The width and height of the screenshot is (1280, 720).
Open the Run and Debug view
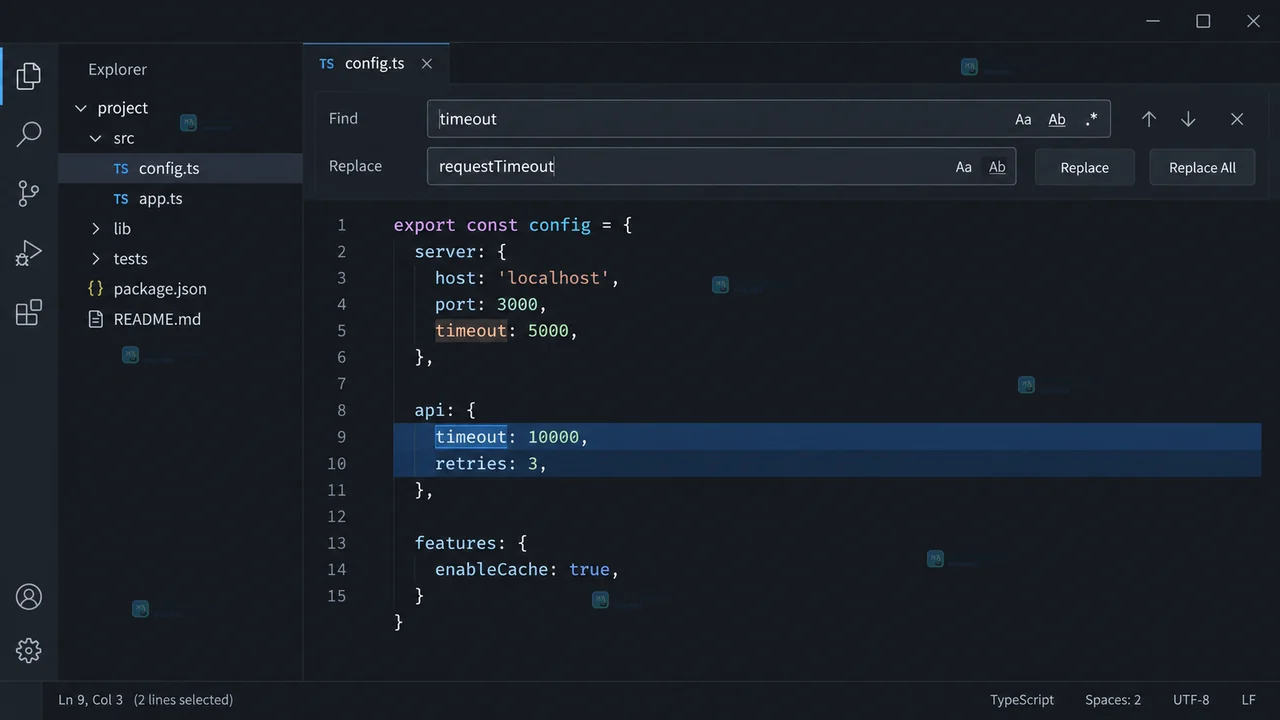coord(29,253)
